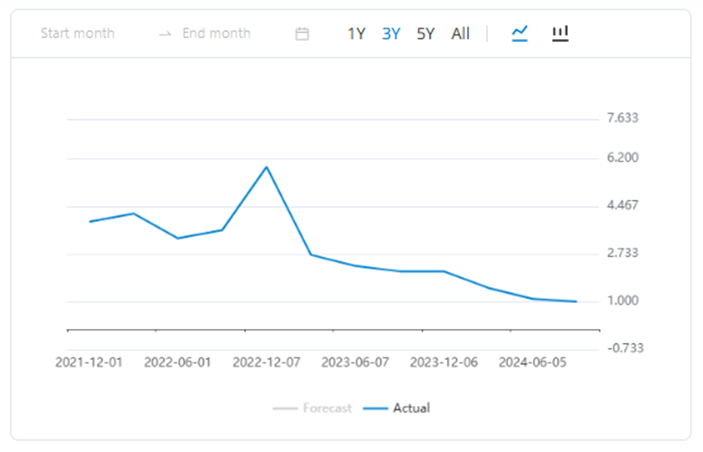Choose the 5Y time range

(426, 34)
